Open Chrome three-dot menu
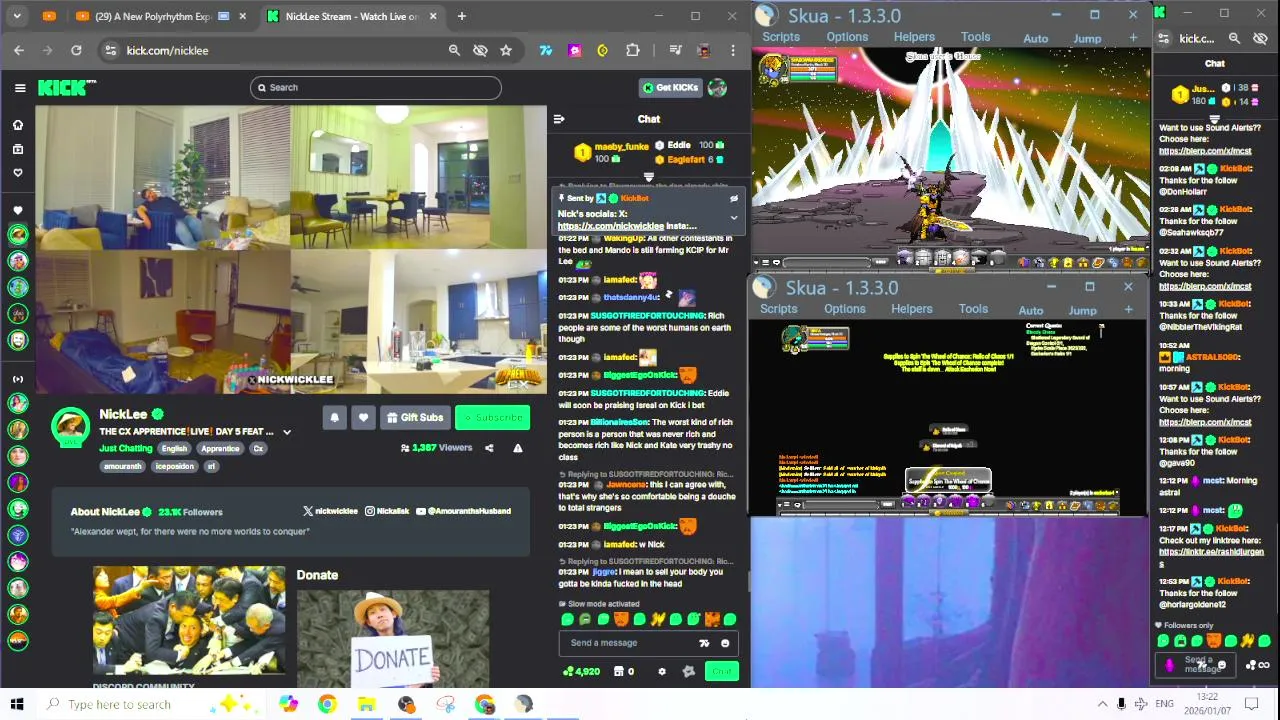The height and width of the screenshot is (720, 1280). (732, 50)
